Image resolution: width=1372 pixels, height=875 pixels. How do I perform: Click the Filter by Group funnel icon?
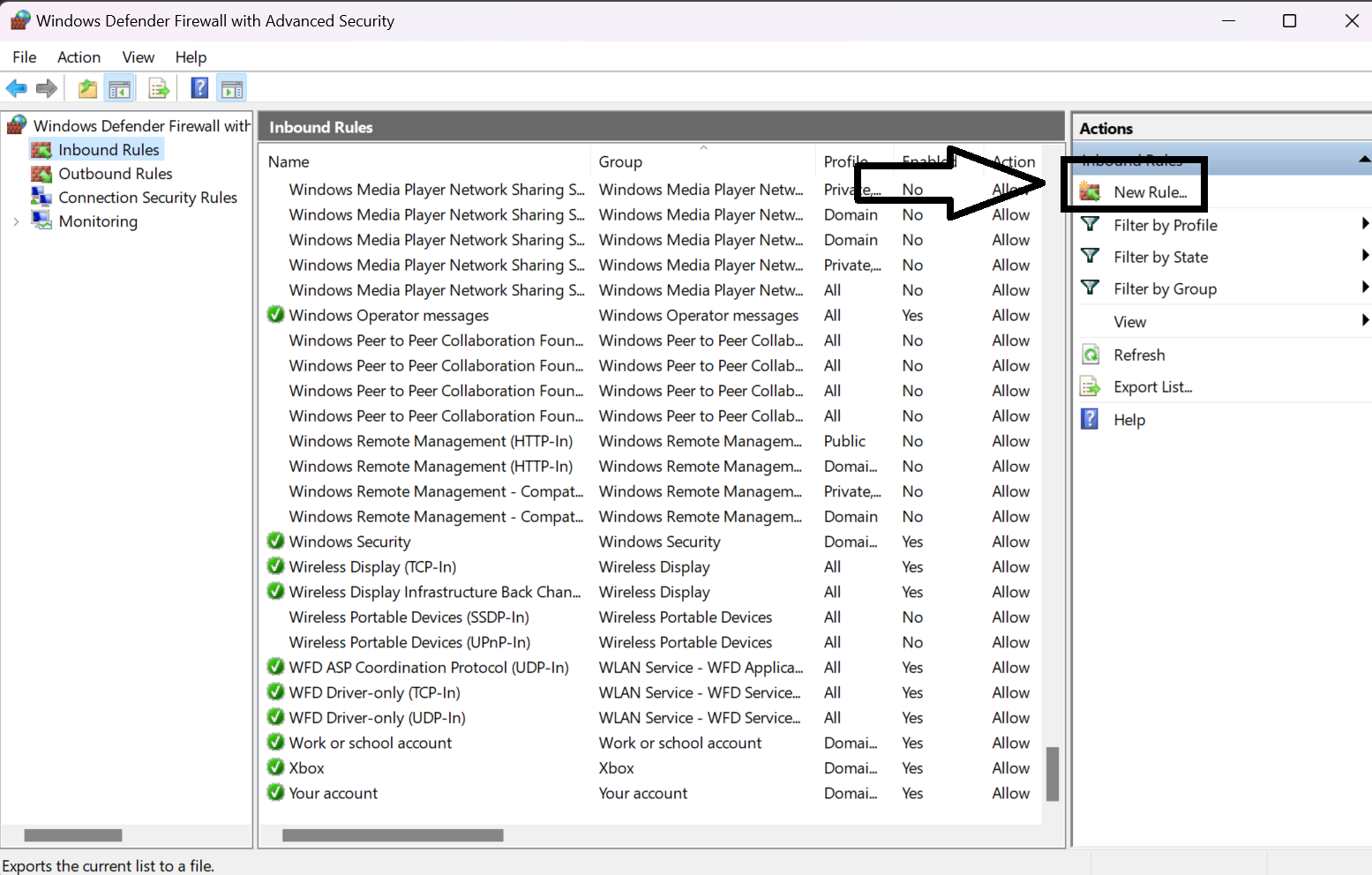click(1091, 288)
